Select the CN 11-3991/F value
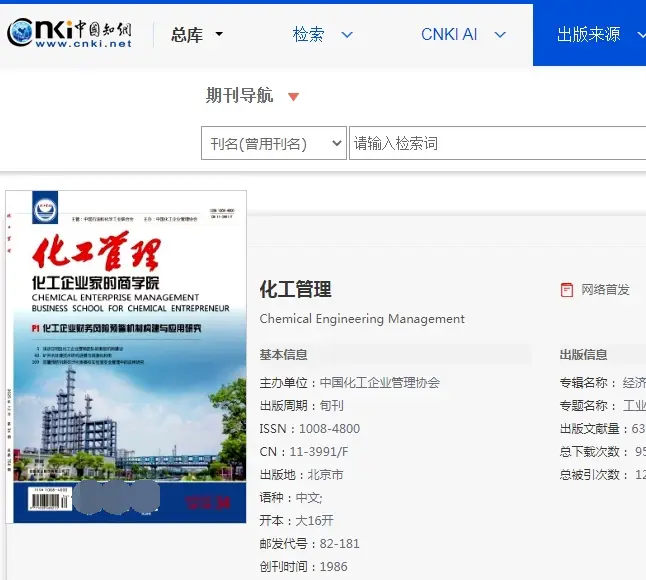 pos(319,452)
